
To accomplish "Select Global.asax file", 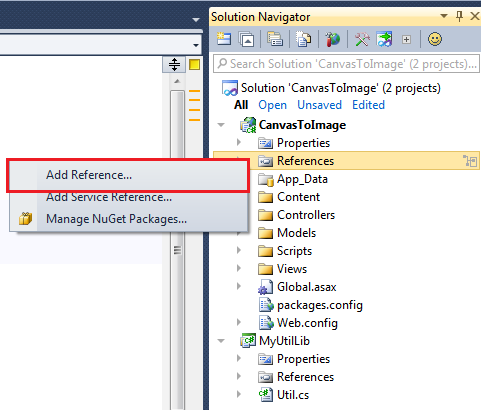I will (307, 287).
